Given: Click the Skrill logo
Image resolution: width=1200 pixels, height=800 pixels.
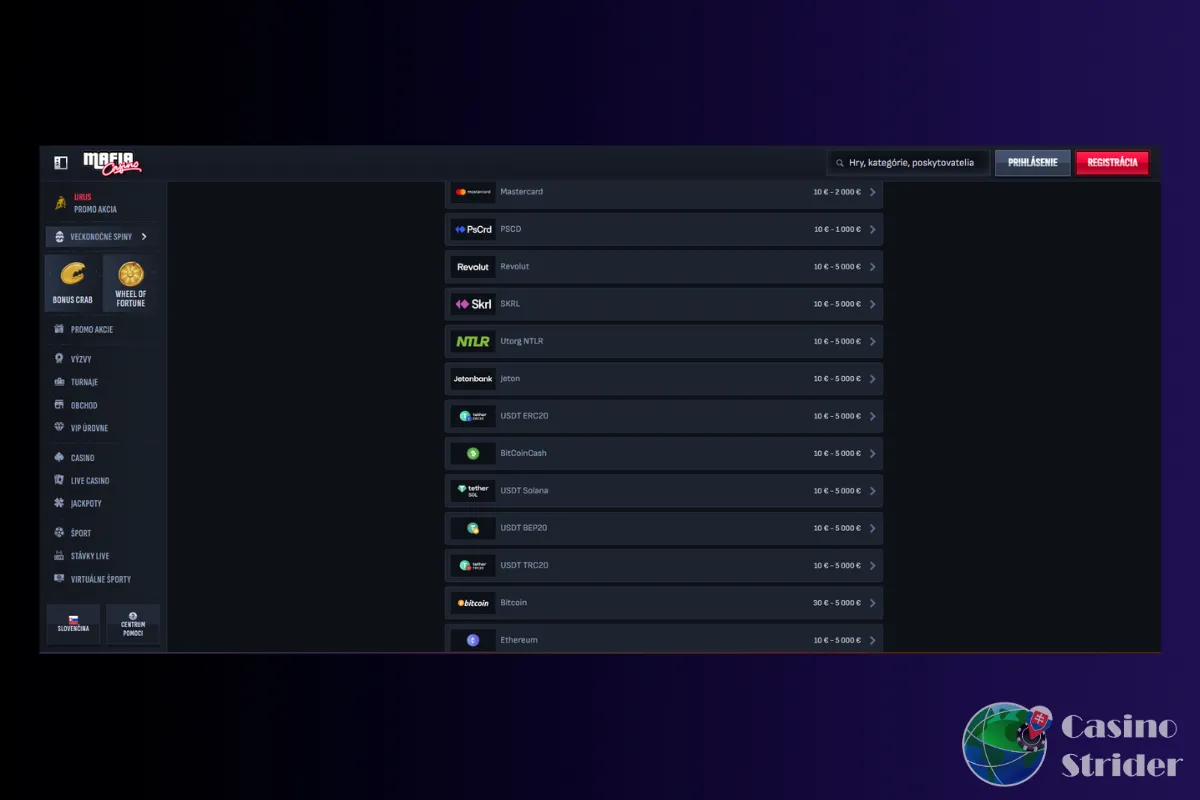Looking at the screenshot, I should pos(473,304).
